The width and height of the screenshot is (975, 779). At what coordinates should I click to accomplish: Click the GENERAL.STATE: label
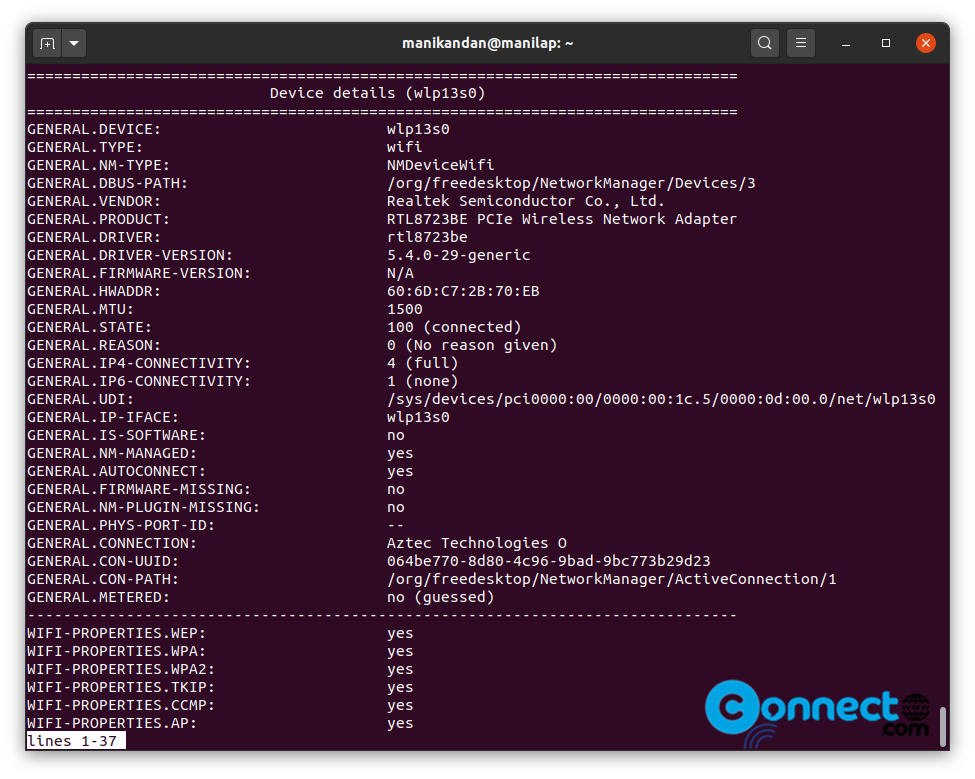tap(90, 327)
